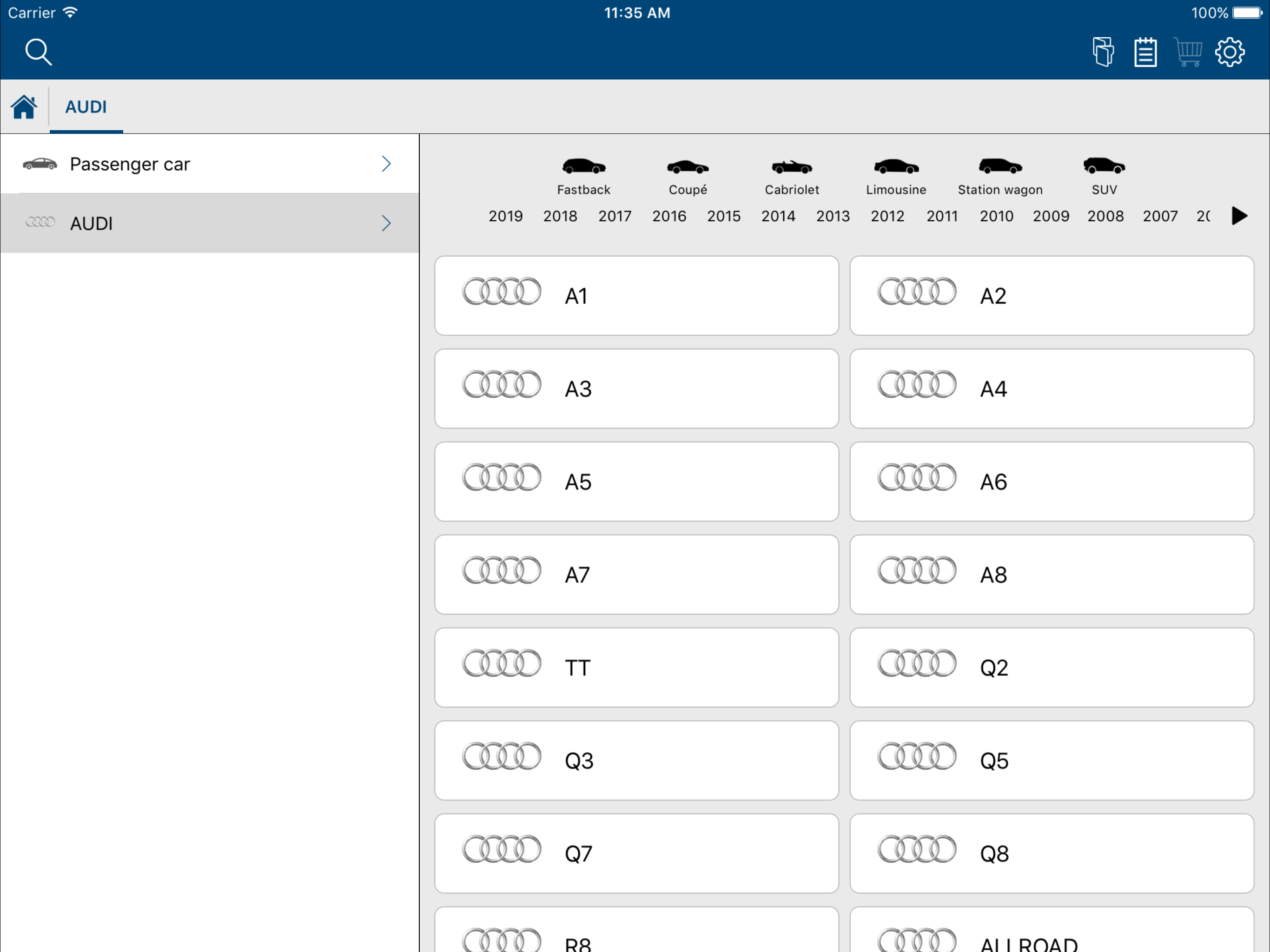1270x952 pixels.
Task: Open the Q2 model card
Action: pyautogui.click(x=1051, y=668)
